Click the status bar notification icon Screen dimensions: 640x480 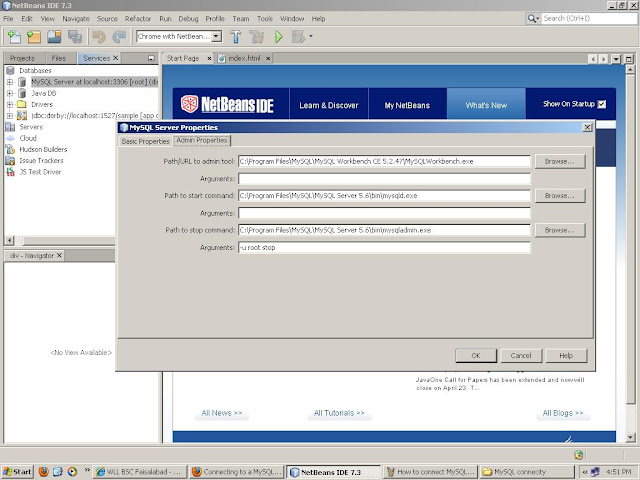[x=578, y=455]
